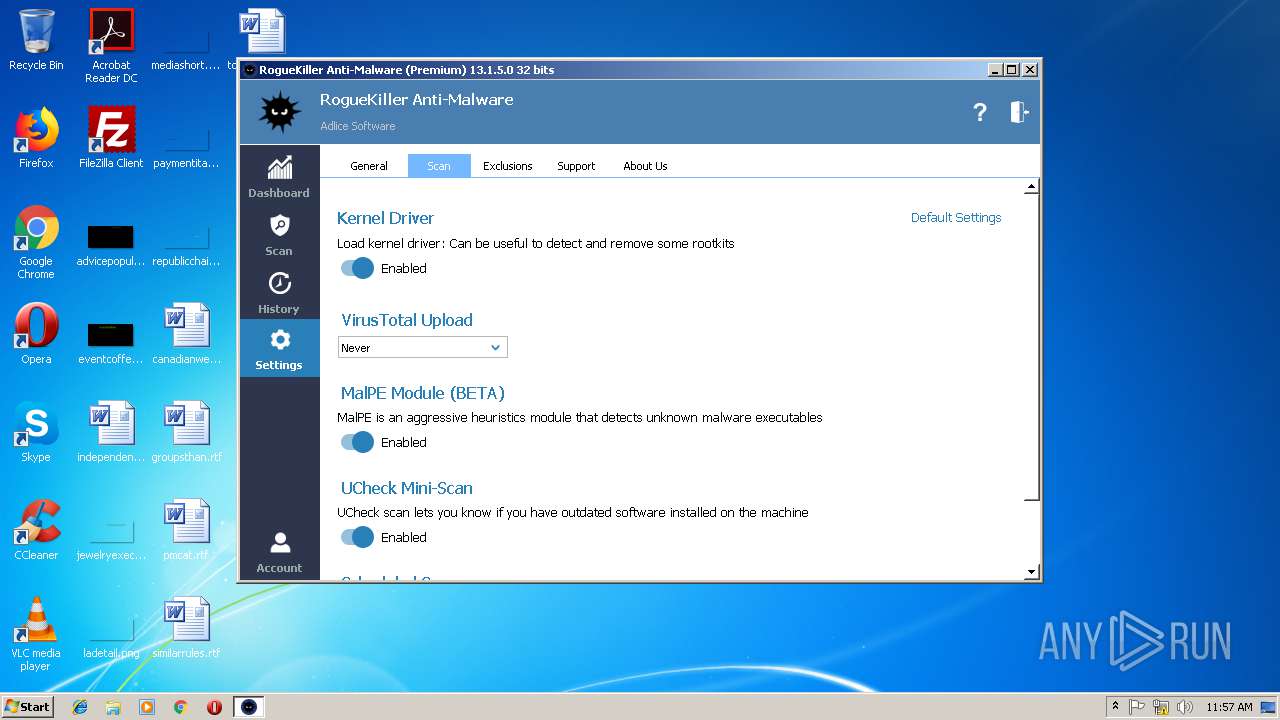
Task: Select the Scan settings tab
Action: click(x=439, y=166)
